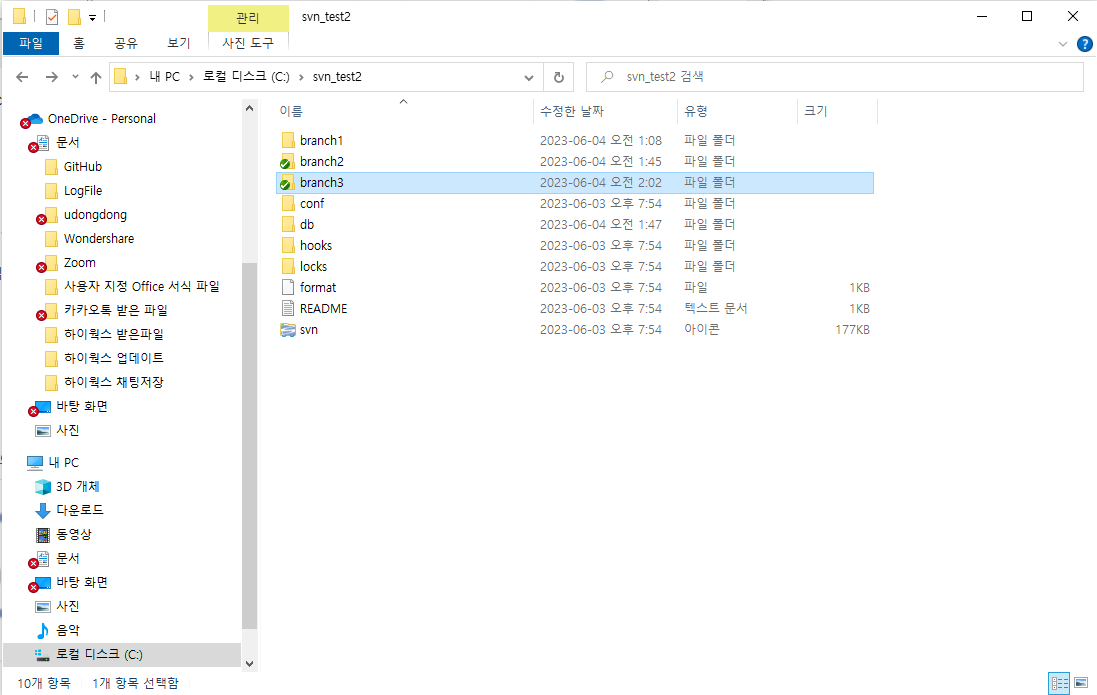This screenshot has height=695, width=1097.
Task: Expand the ribbon chevron
Action: click(x=1063, y=44)
